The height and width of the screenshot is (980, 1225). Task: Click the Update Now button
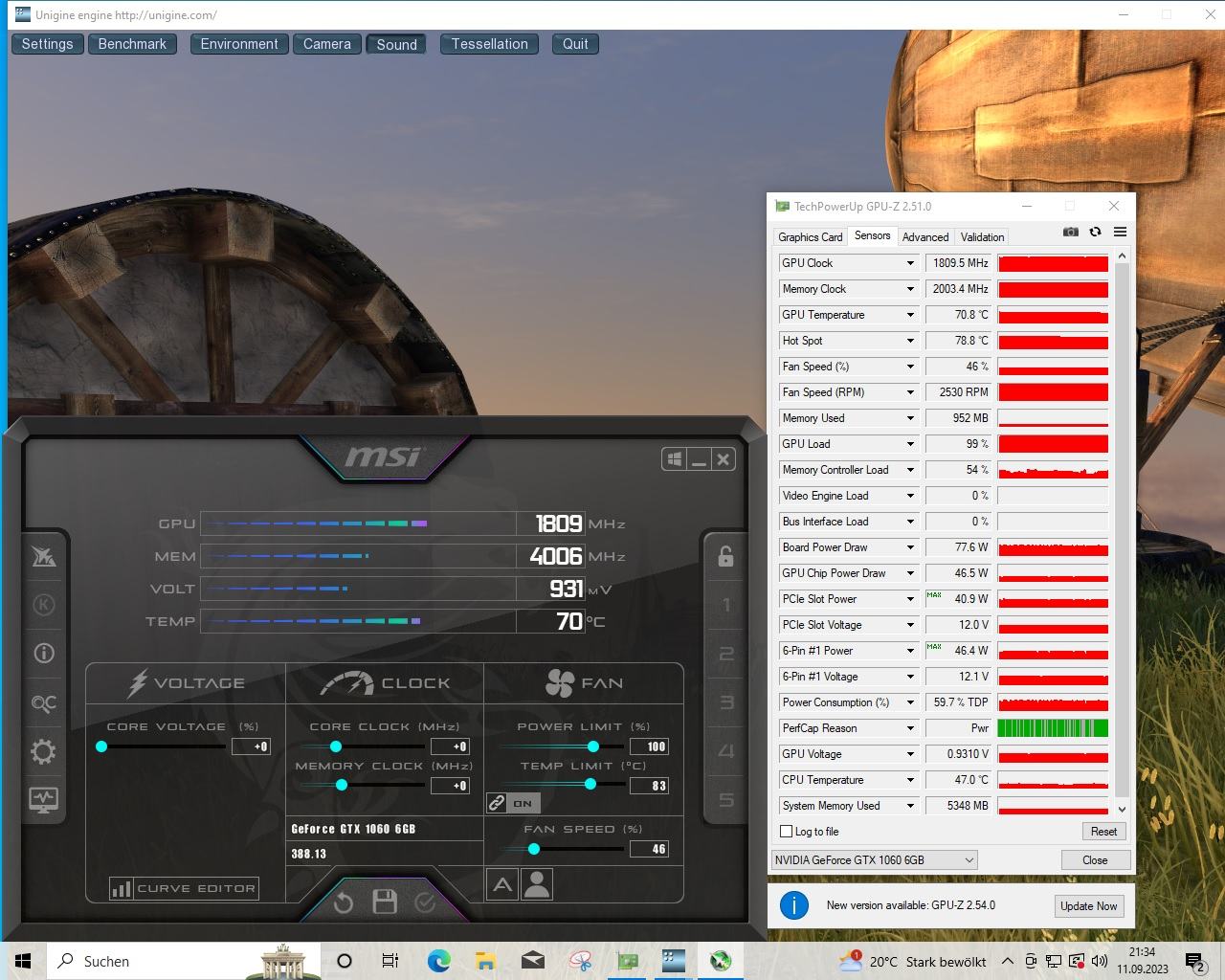1088,905
